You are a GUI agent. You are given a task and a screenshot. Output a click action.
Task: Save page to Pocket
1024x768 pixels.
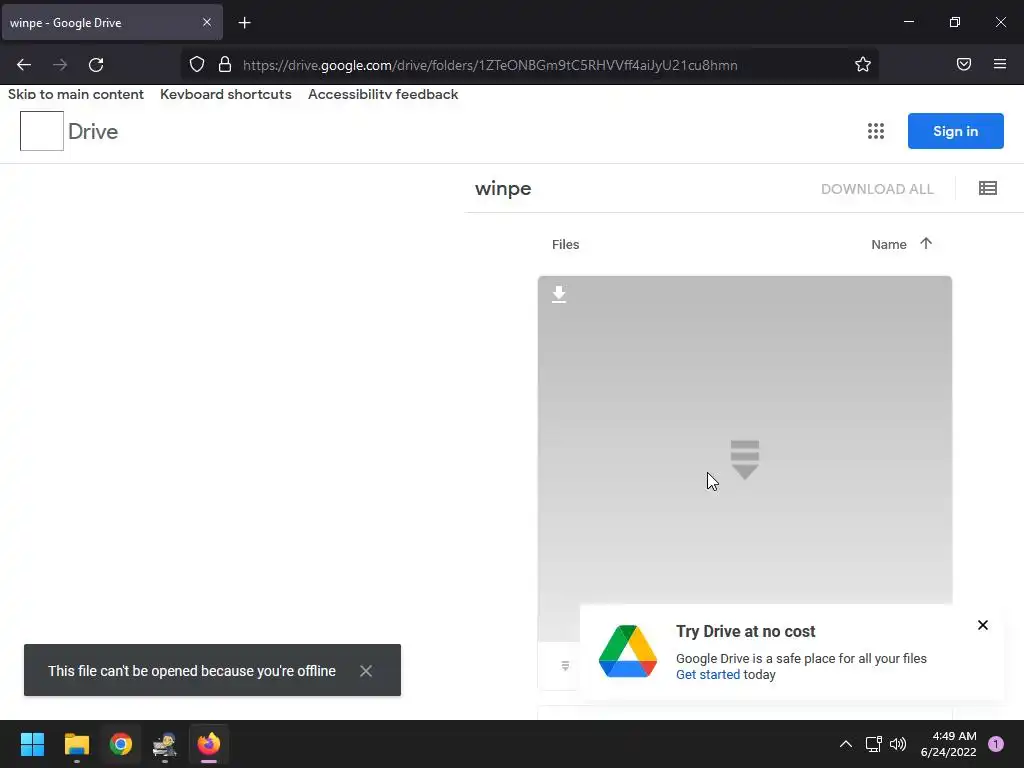pyautogui.click(x=964, y=64)
